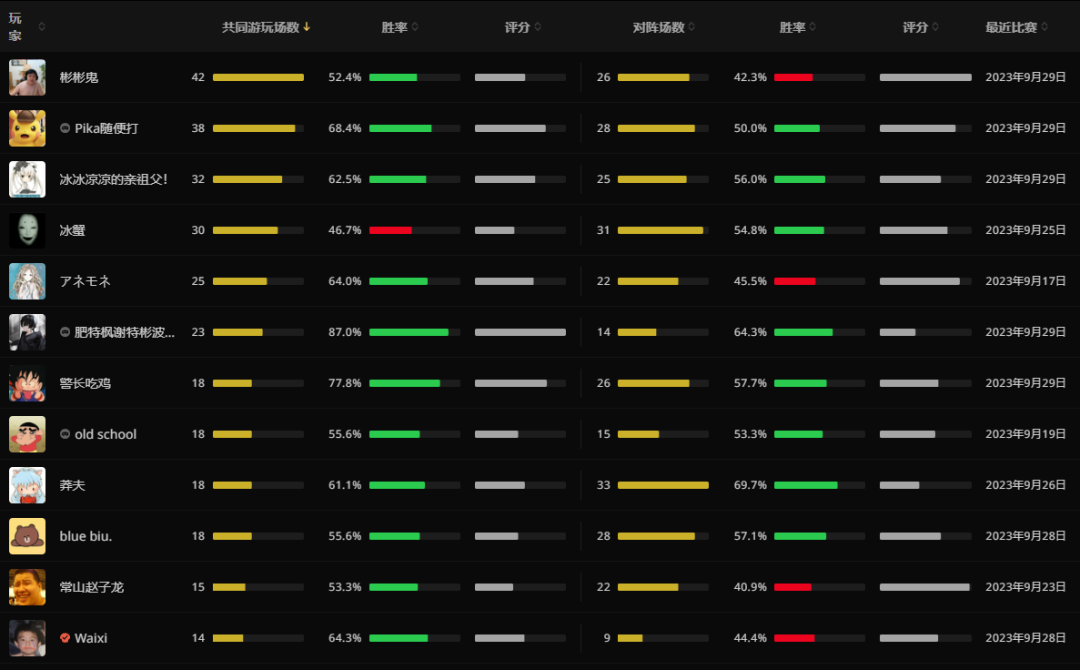Open 冰冰凉凉的亲祖父! player profile
This screenshot has height=670, width=1080.
[114, 179]
